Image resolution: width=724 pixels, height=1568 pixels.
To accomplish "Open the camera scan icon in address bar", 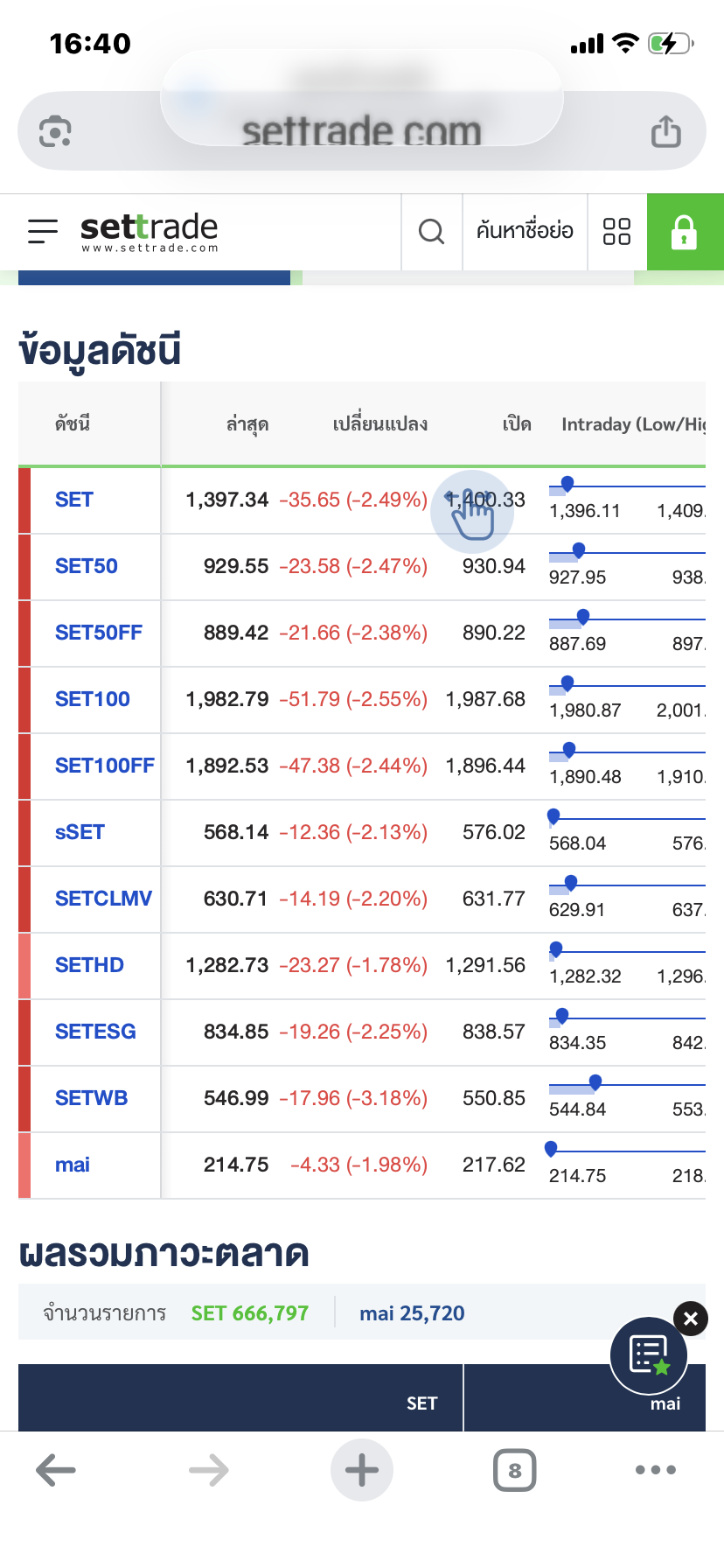I will [x=55, y=132].
